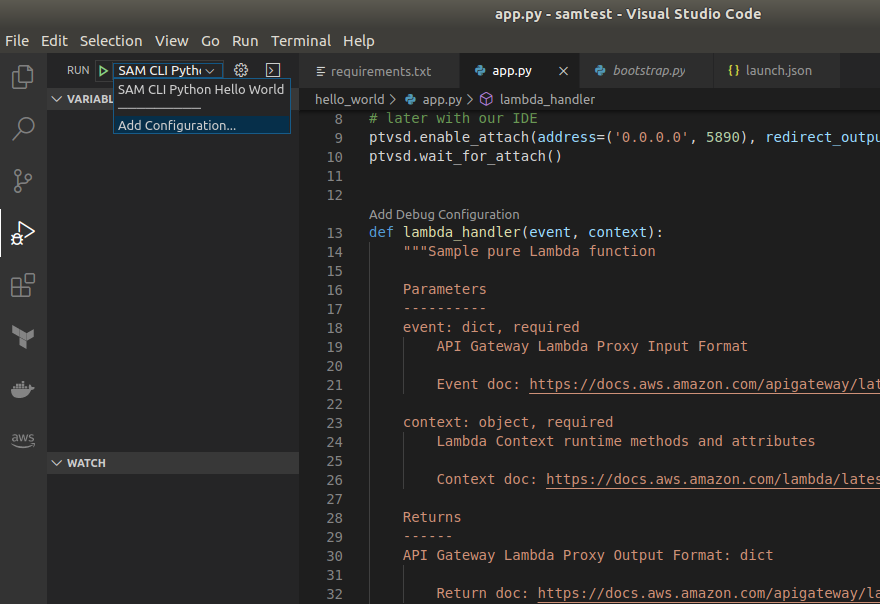This screenshot has width=880, height=604.
Task: Open the Debug Console icon
Action: tap(273, 70)
